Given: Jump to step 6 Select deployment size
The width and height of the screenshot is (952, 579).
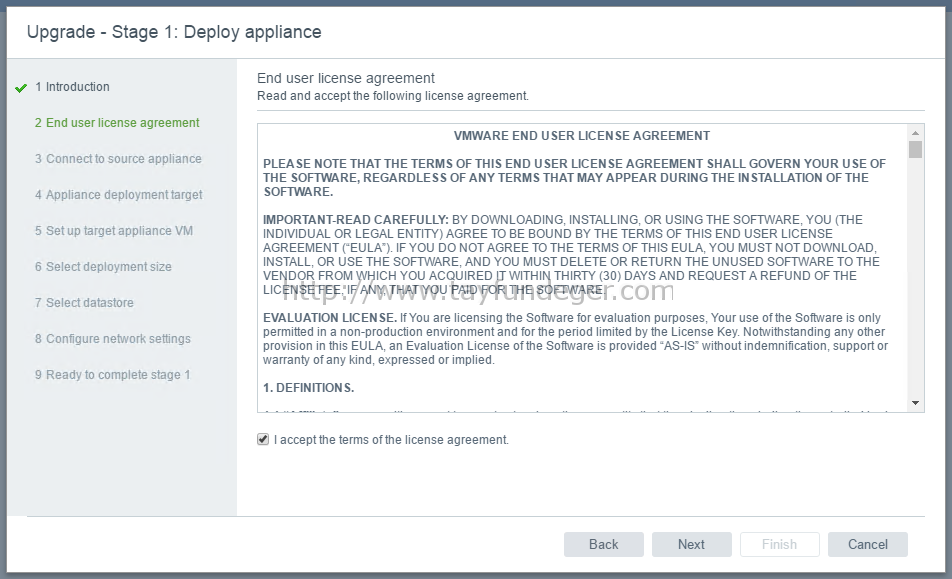Looking at the screenshot, I should (103, 266).
